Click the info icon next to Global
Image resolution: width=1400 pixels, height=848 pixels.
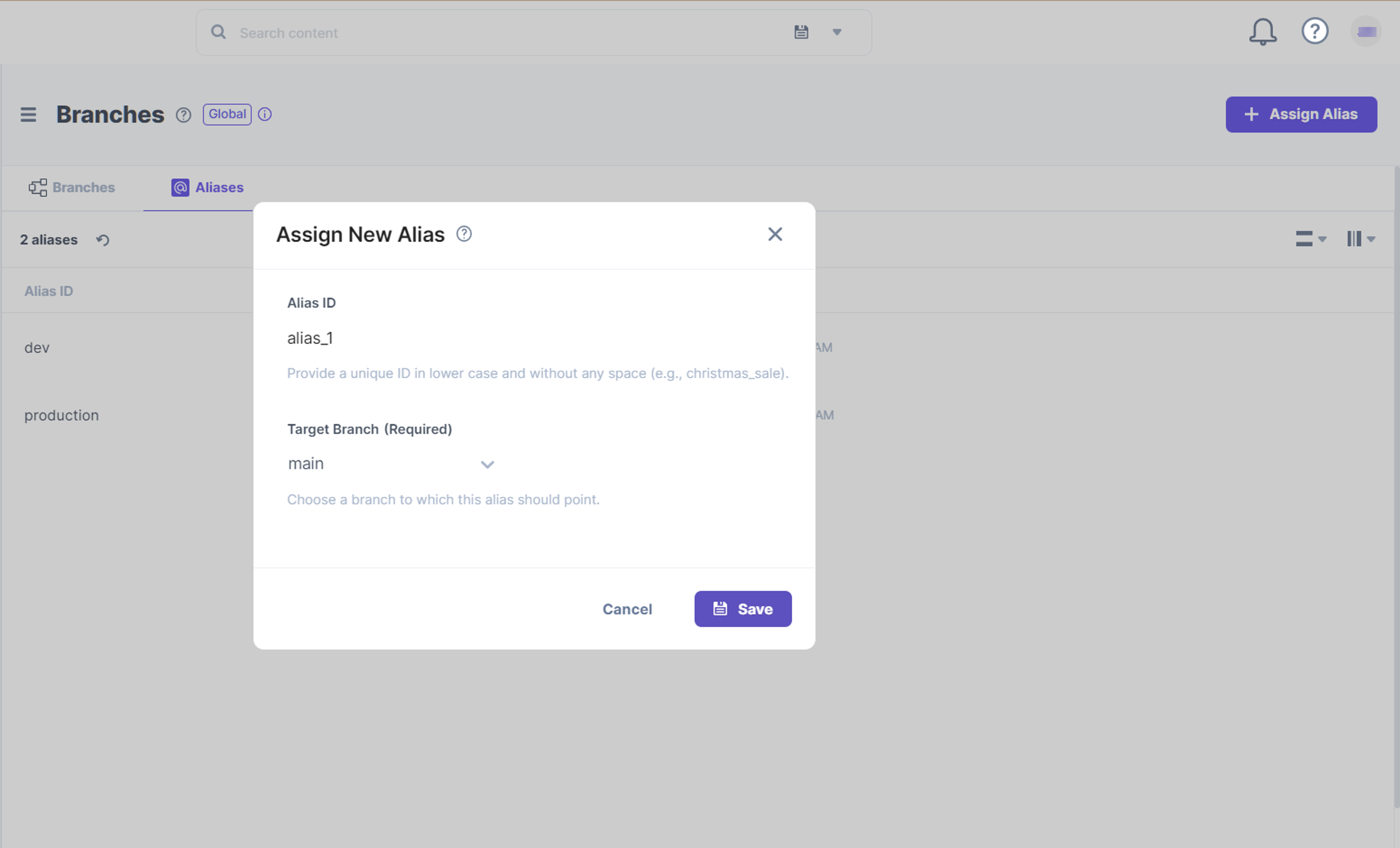[265, 114]
